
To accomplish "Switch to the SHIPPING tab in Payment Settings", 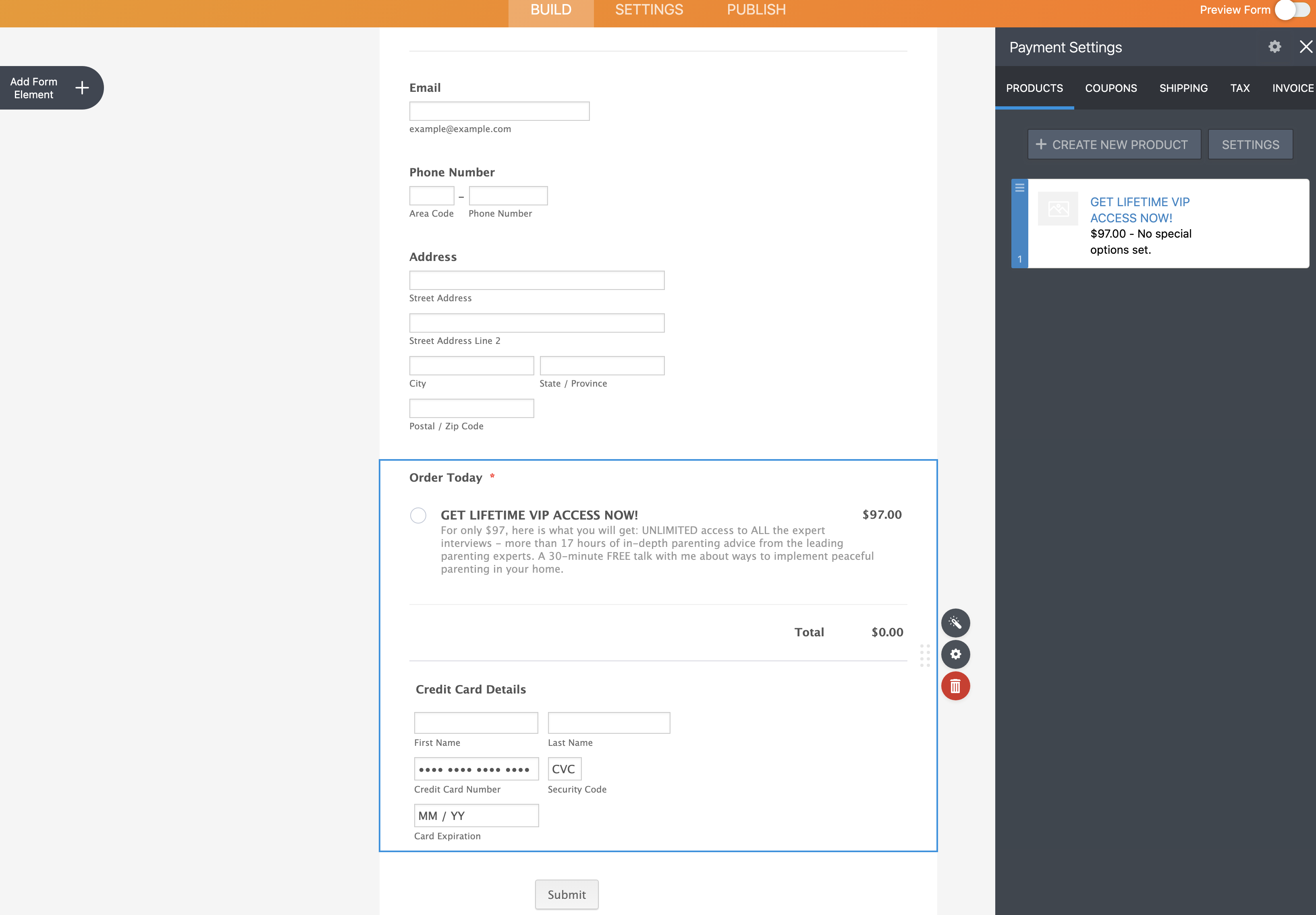I will 1183,88.
